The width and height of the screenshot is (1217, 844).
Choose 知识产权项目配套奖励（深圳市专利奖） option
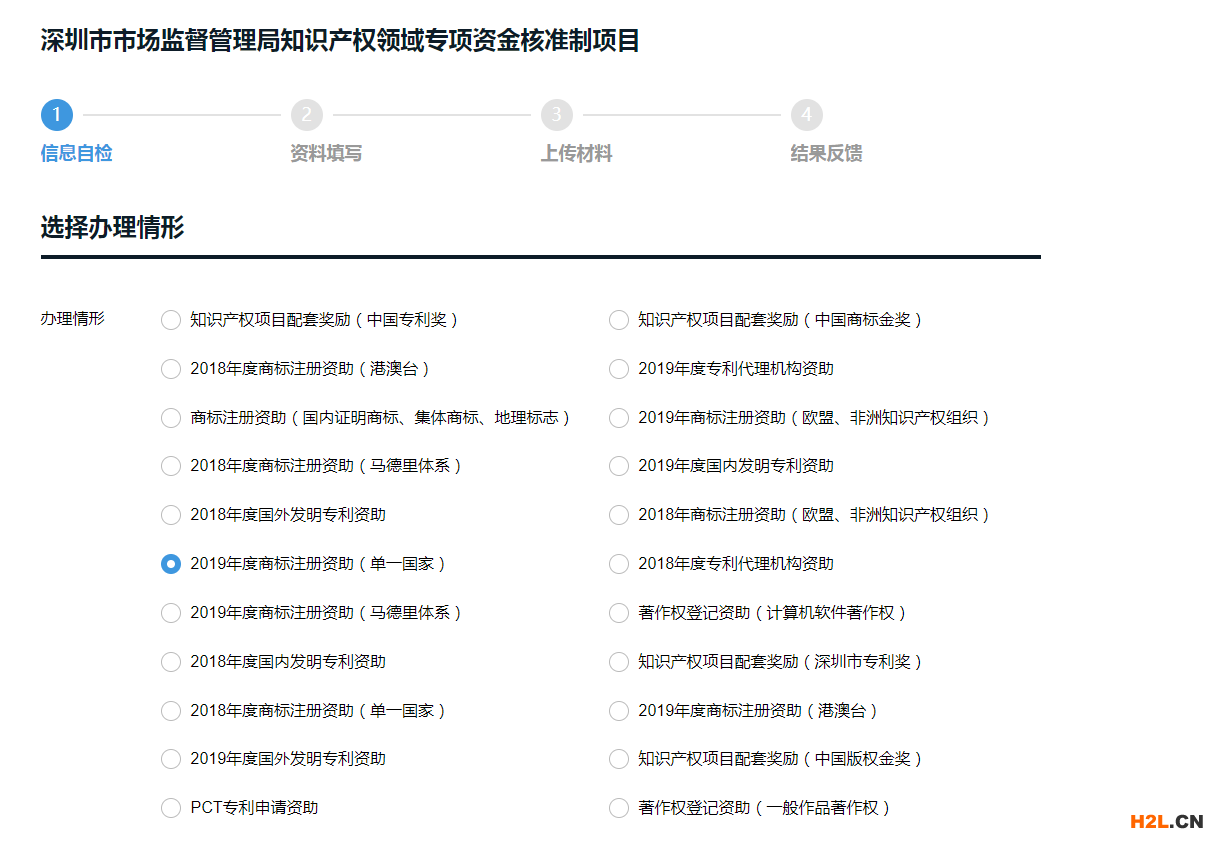619,662
